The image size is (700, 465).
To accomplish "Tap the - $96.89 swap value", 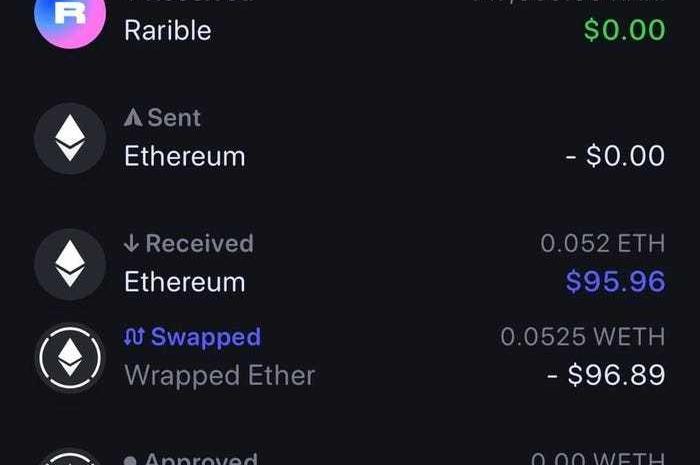I will (x=606, y=375).
